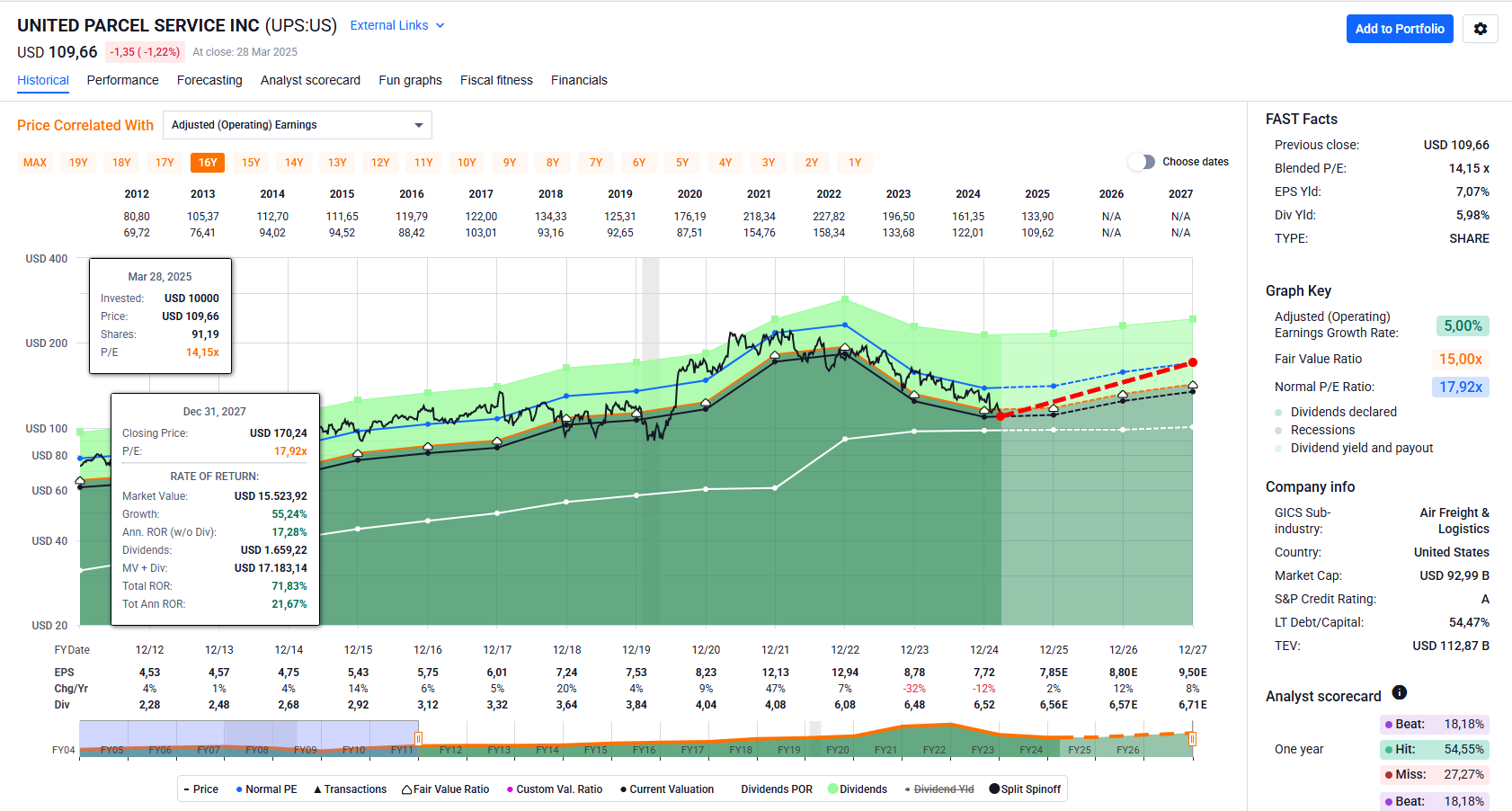This screenshot has height=811, width=1512.
Task: Click the Transactions triangle legend icon
Action: [317, 789]
